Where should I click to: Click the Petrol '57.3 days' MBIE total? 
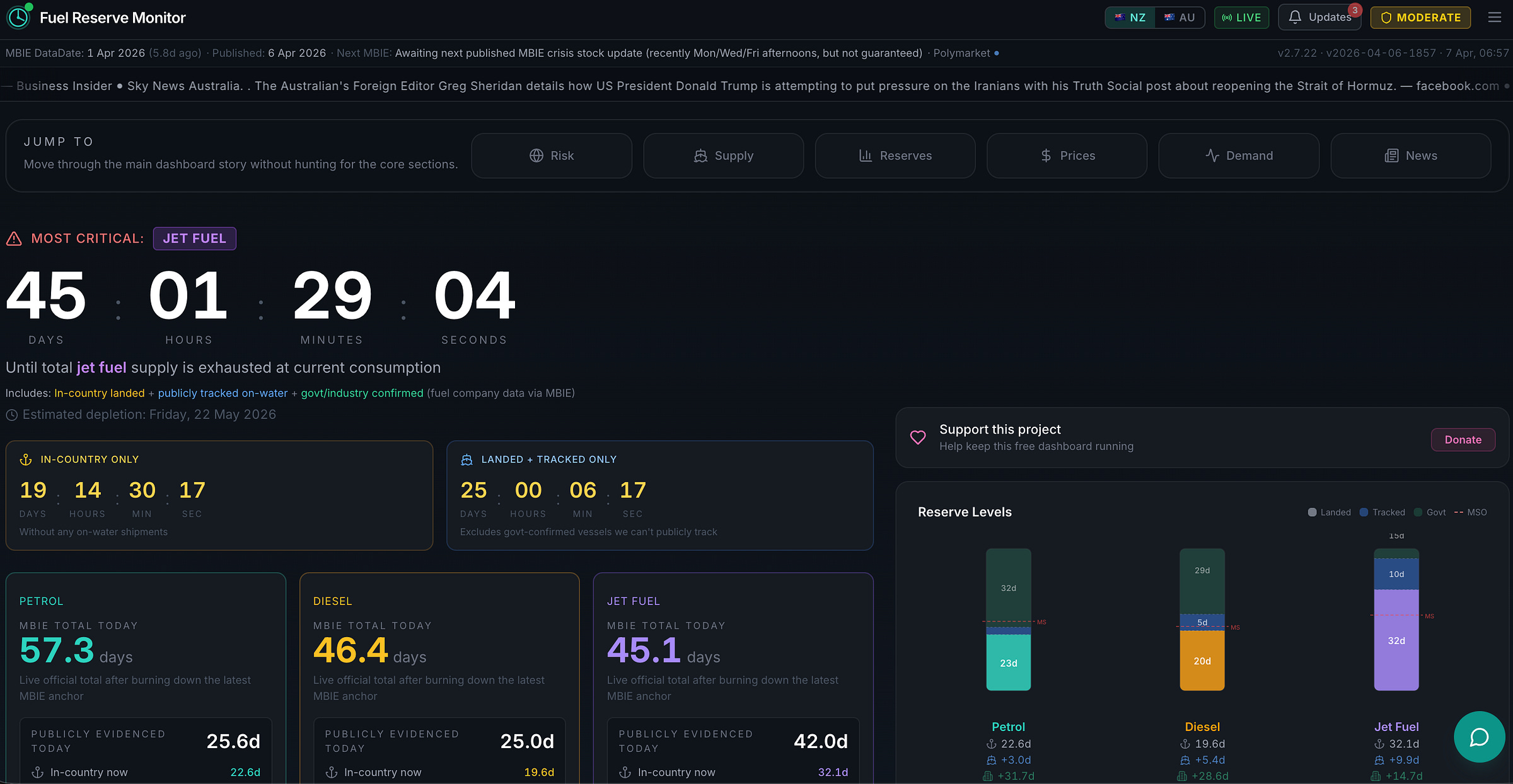(76, 650)
